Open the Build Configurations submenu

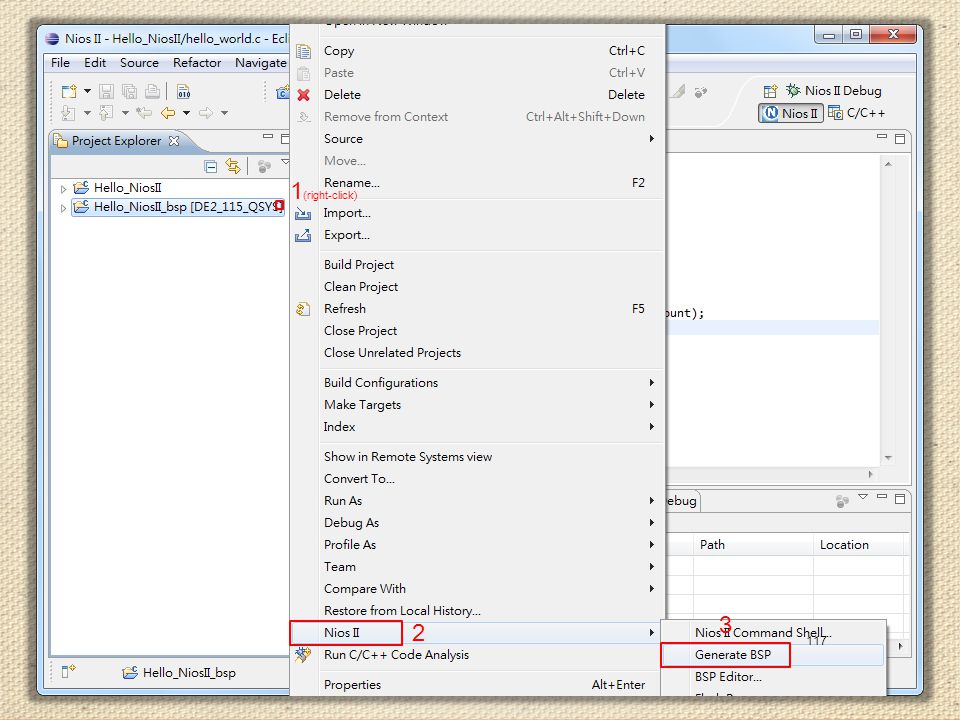coord(478,383)
